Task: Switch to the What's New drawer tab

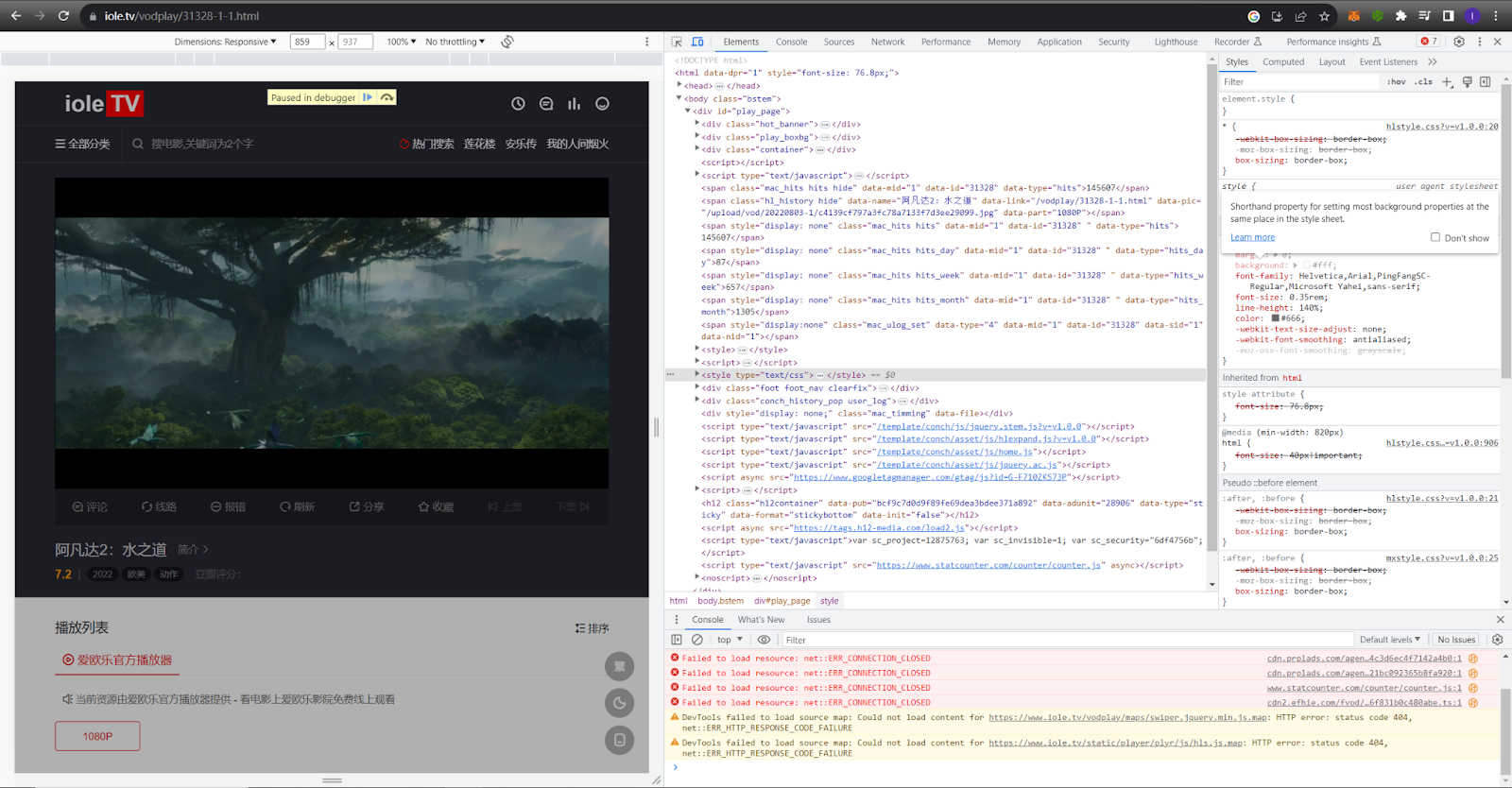Action: pyautogui.click(x=761, y=620)
